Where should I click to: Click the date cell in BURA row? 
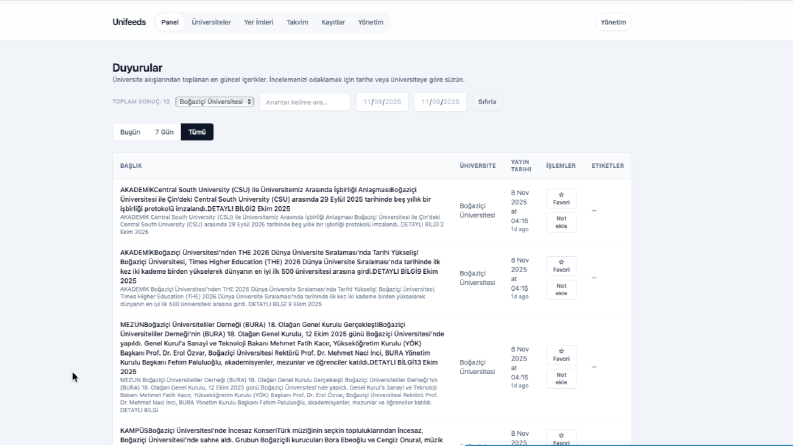tap(520, 367)
